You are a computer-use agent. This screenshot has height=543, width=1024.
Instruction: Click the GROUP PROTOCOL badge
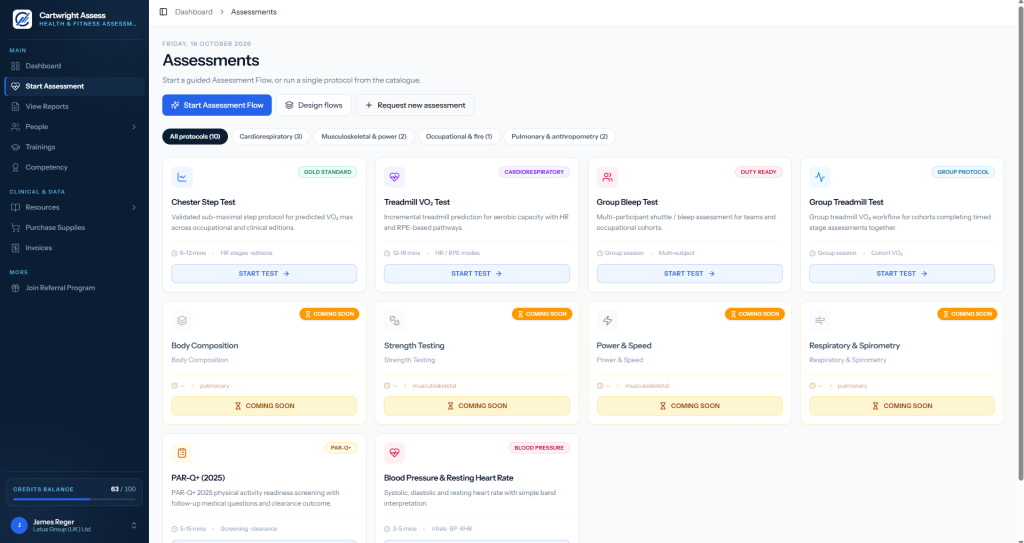point(963,172)
